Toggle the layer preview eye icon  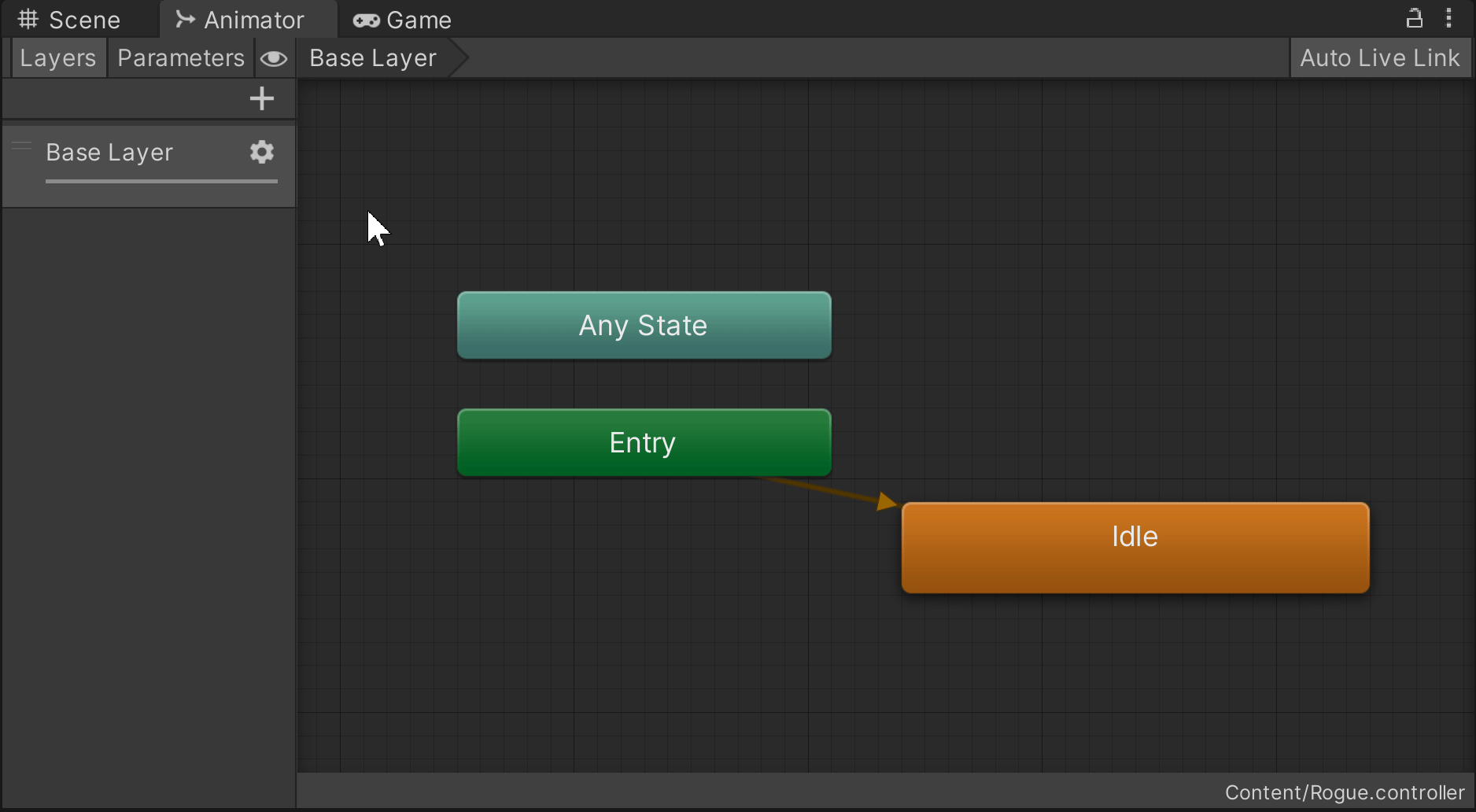274,57
